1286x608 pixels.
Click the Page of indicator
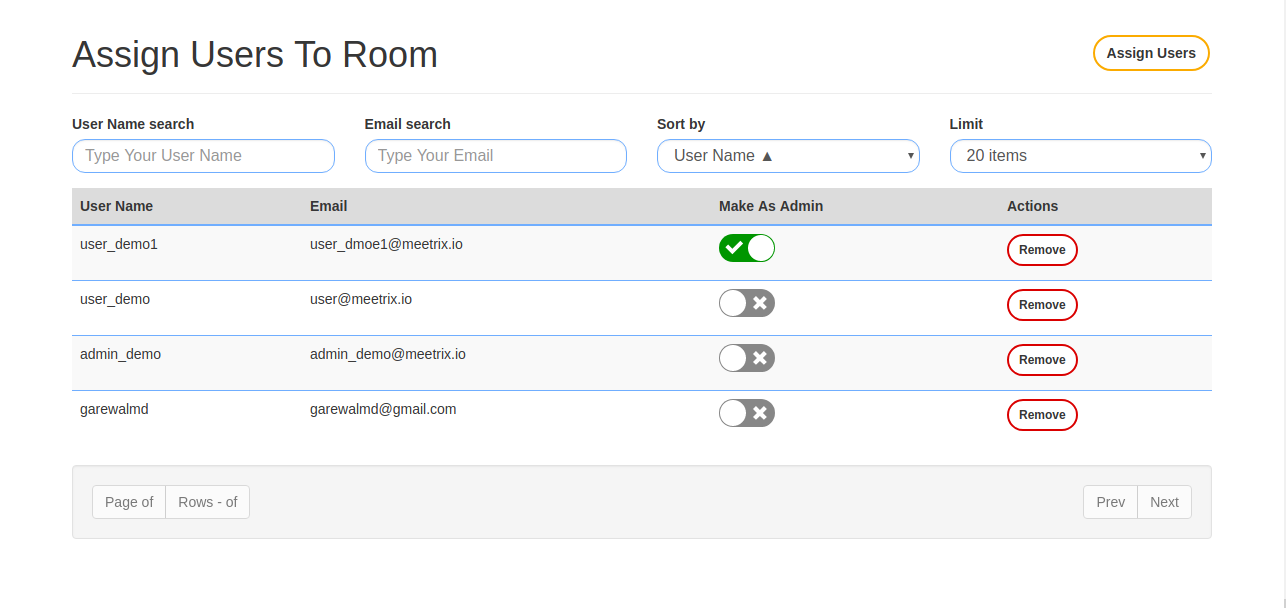129,502
